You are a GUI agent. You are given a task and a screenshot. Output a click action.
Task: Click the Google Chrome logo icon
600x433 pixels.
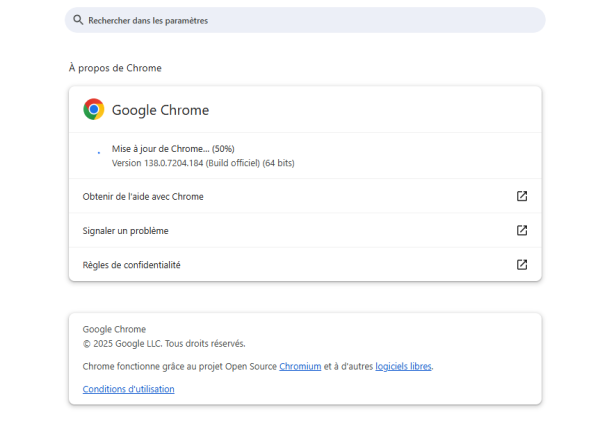[x=94, y=109]
